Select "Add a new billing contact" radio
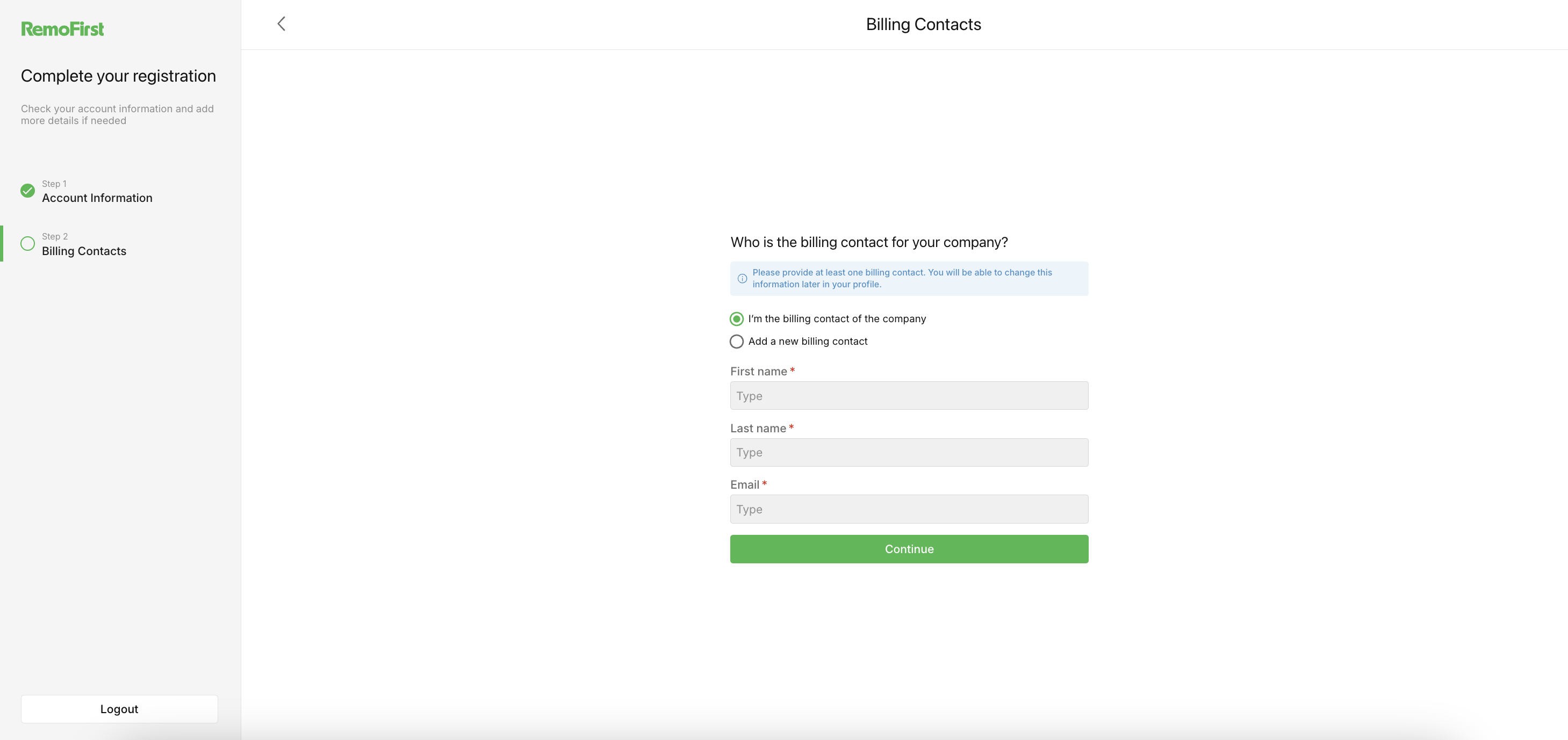Screen dimensions: 1568x740 [x=737, y=342]
